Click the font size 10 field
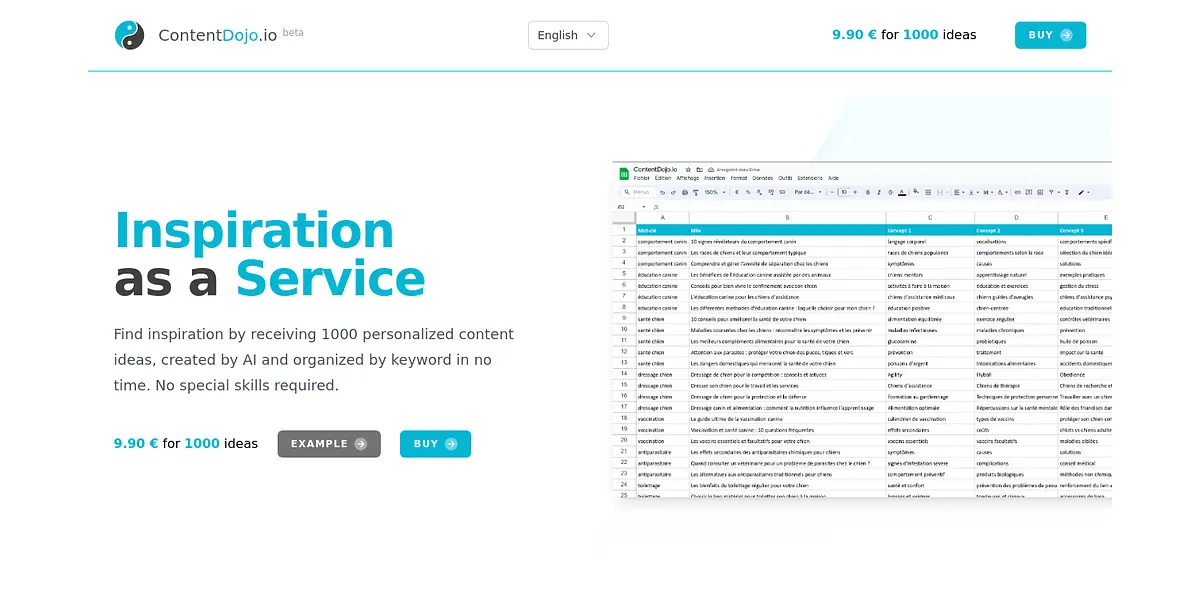 click(x=843, y=192)
